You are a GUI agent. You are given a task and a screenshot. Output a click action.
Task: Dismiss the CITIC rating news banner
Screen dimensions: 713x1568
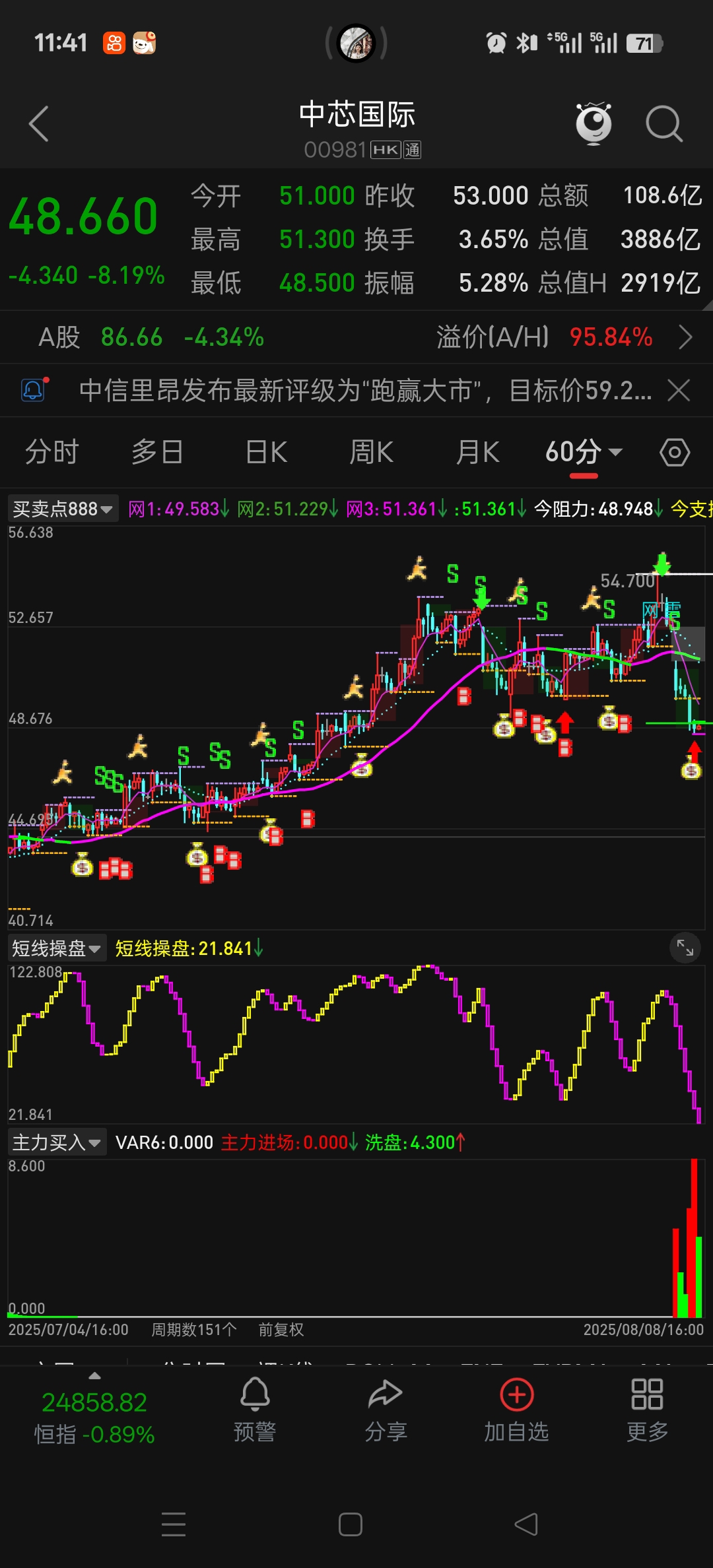679,390
